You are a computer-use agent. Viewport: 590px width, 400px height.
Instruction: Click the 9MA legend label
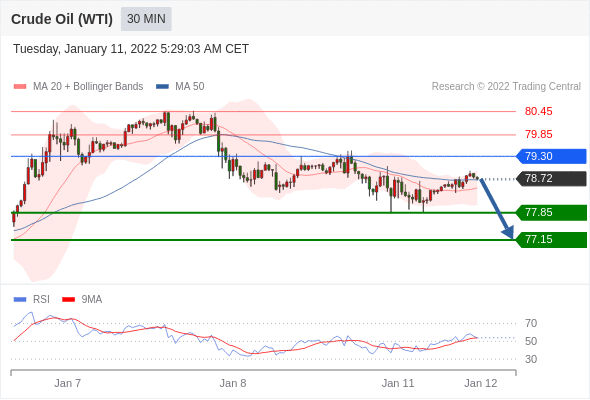click(92, 300)
